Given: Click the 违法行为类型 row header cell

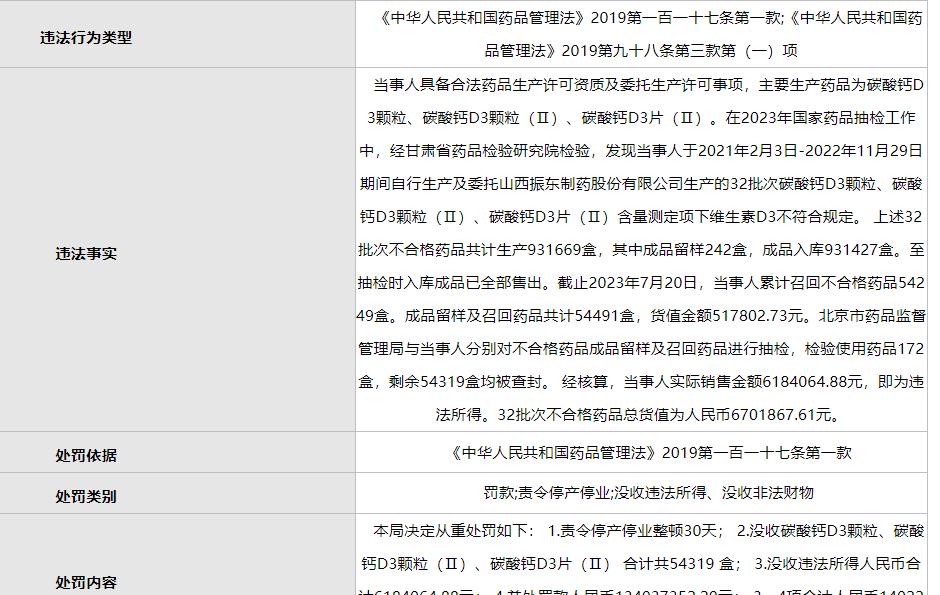Looking at the screenshot, I should 85,36.
